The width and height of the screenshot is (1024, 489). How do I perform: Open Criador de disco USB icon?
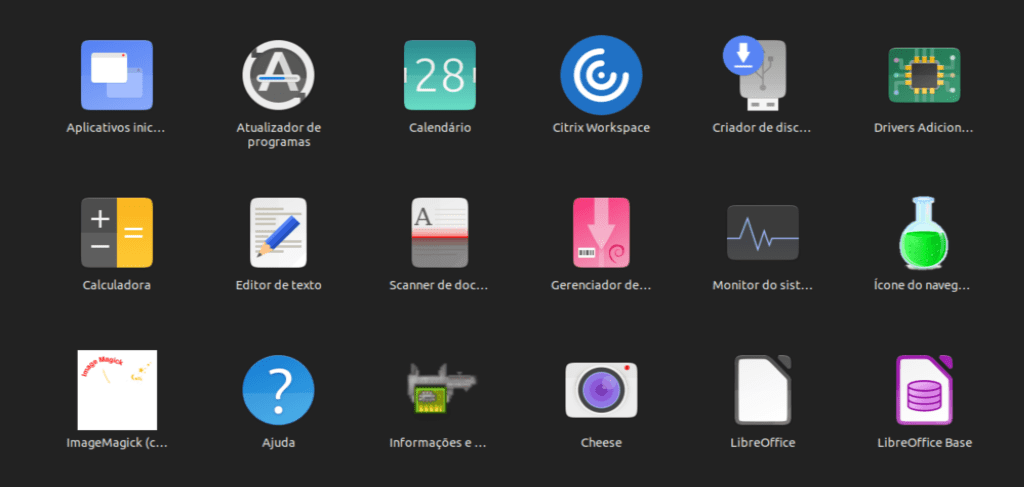[756, 75]
